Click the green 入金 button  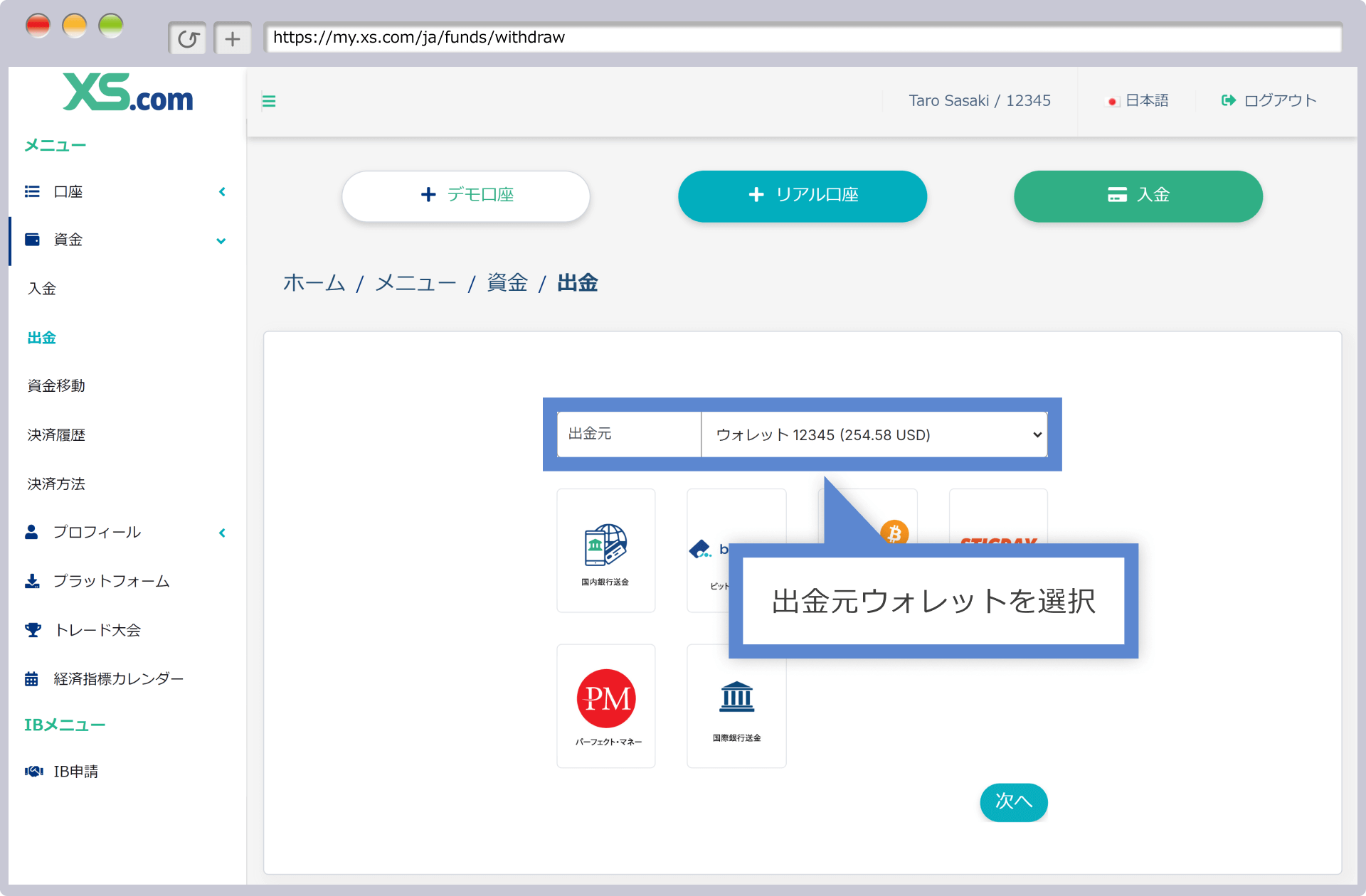1138,196
